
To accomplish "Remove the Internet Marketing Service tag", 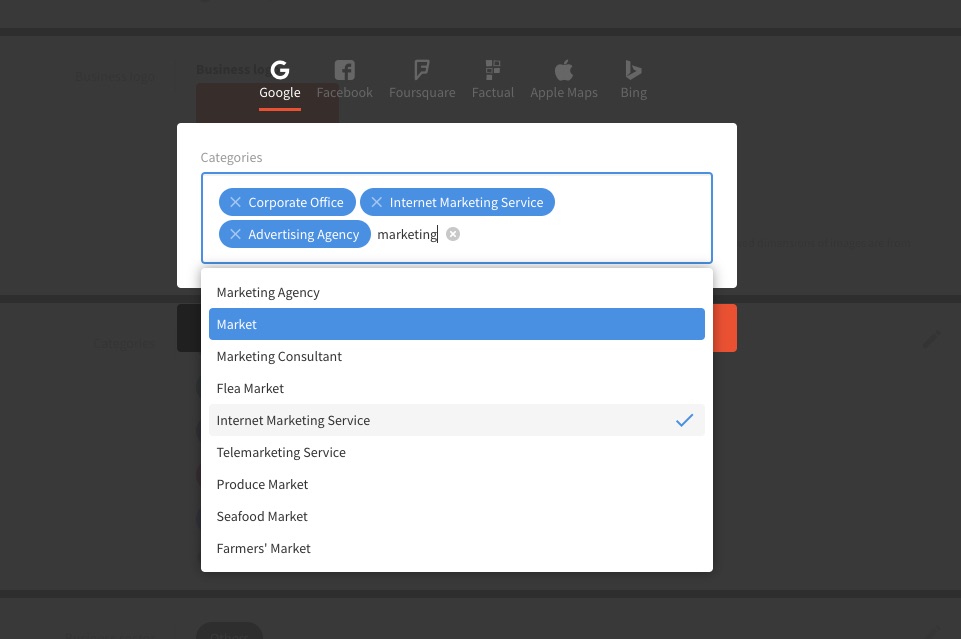I will pyautogui.click(x=377, y=202).
